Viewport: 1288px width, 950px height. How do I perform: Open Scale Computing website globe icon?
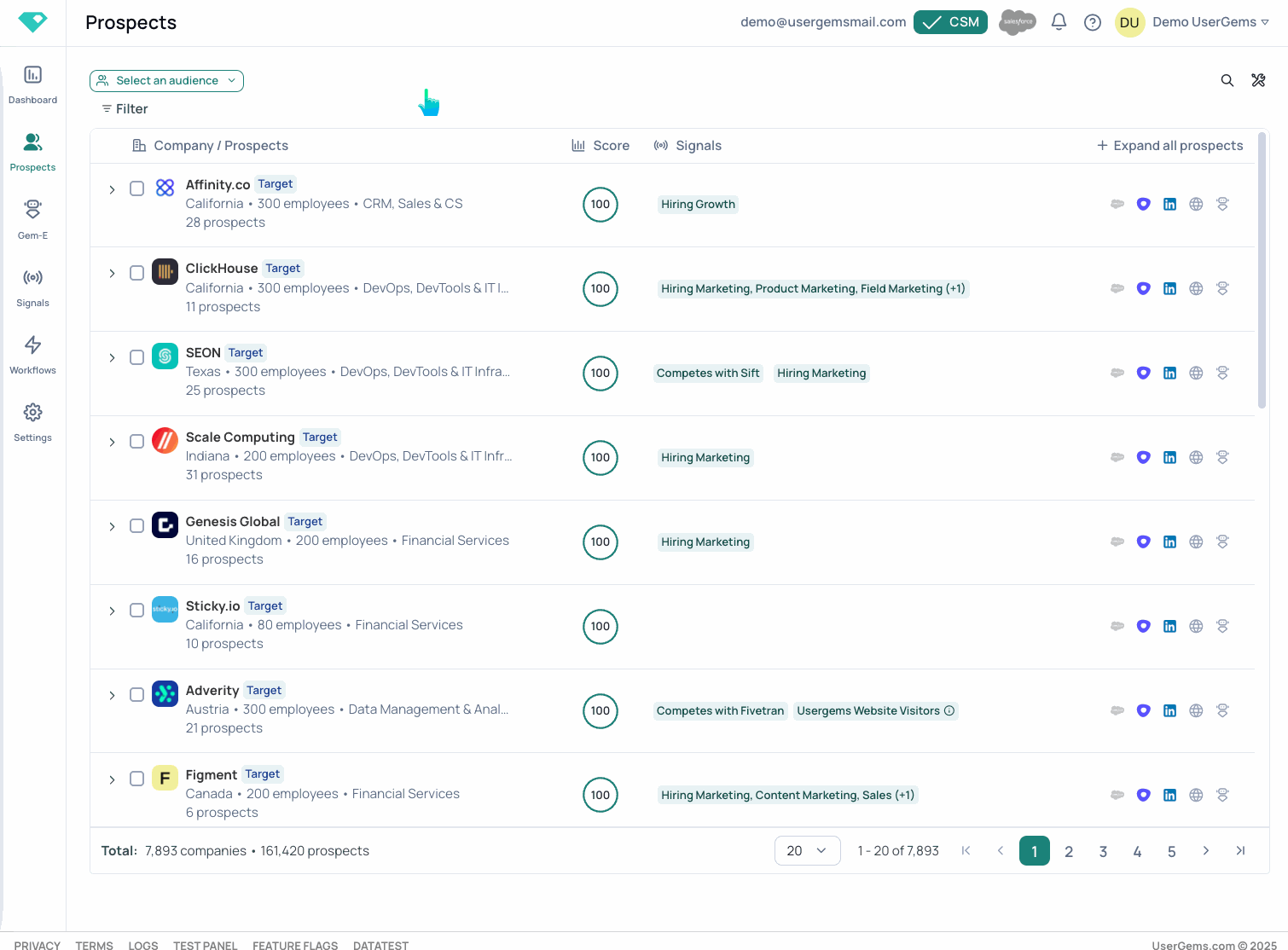coord(1196,457)
